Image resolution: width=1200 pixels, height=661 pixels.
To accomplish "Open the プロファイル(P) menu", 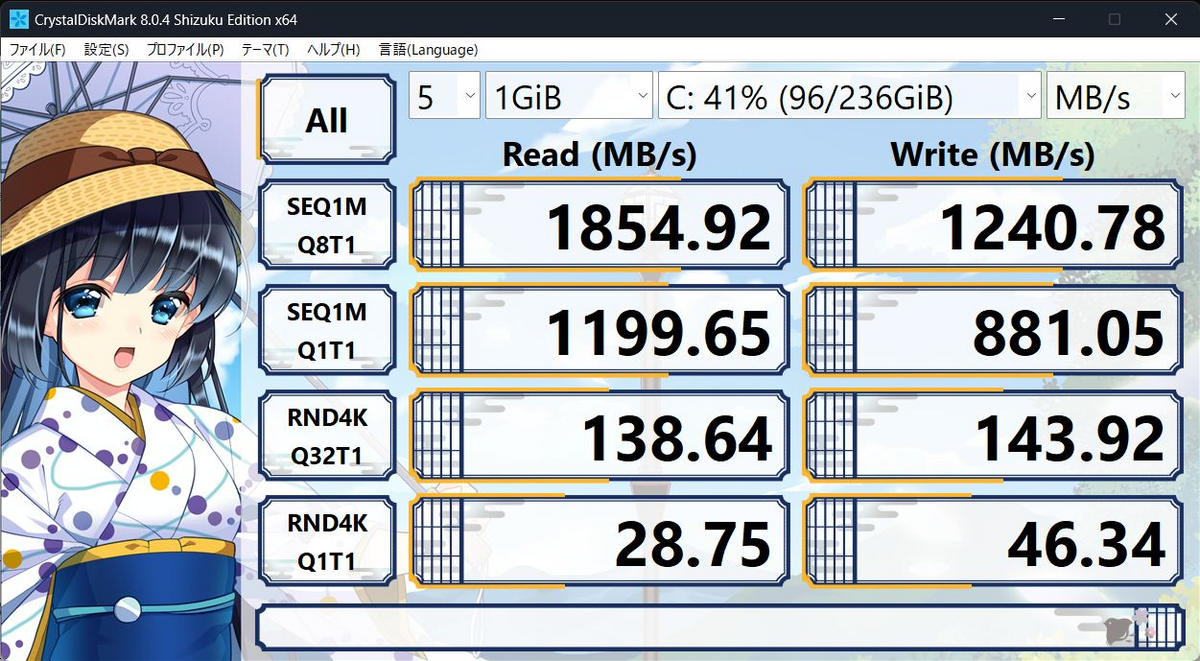I will [185, 49].
